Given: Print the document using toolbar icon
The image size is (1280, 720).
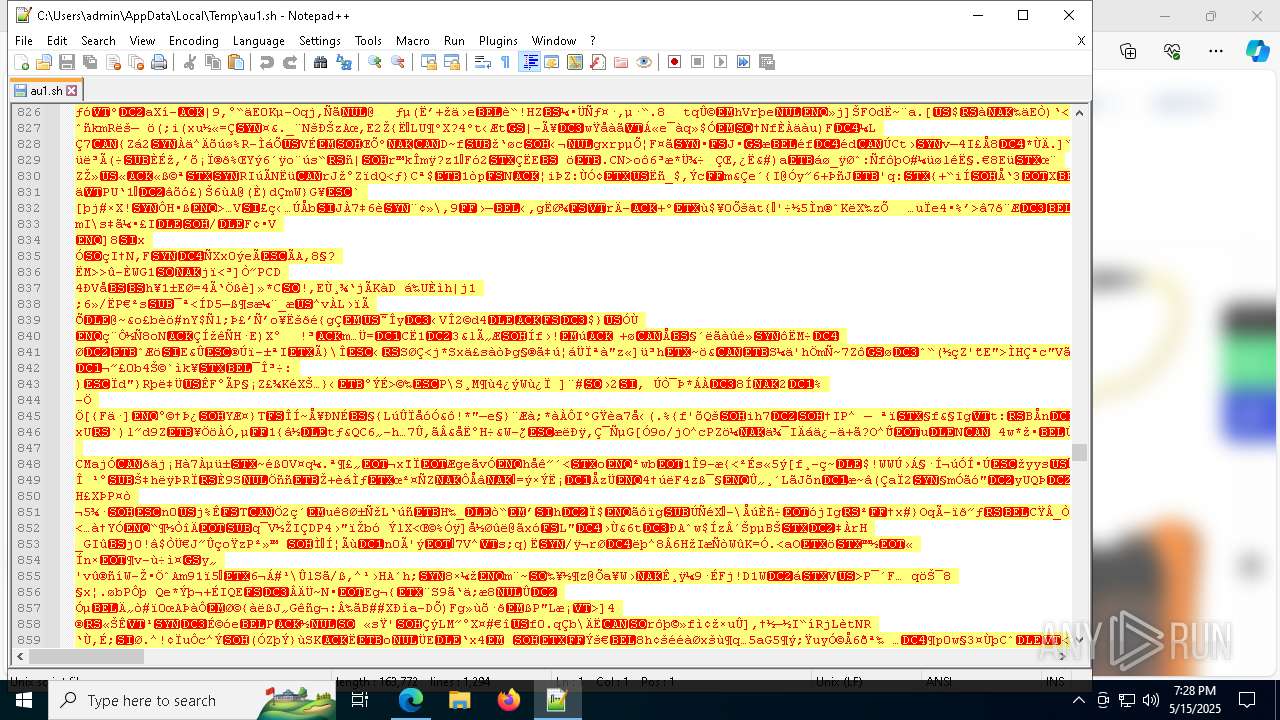Looking at the screenshot, I should coord(159,62).
